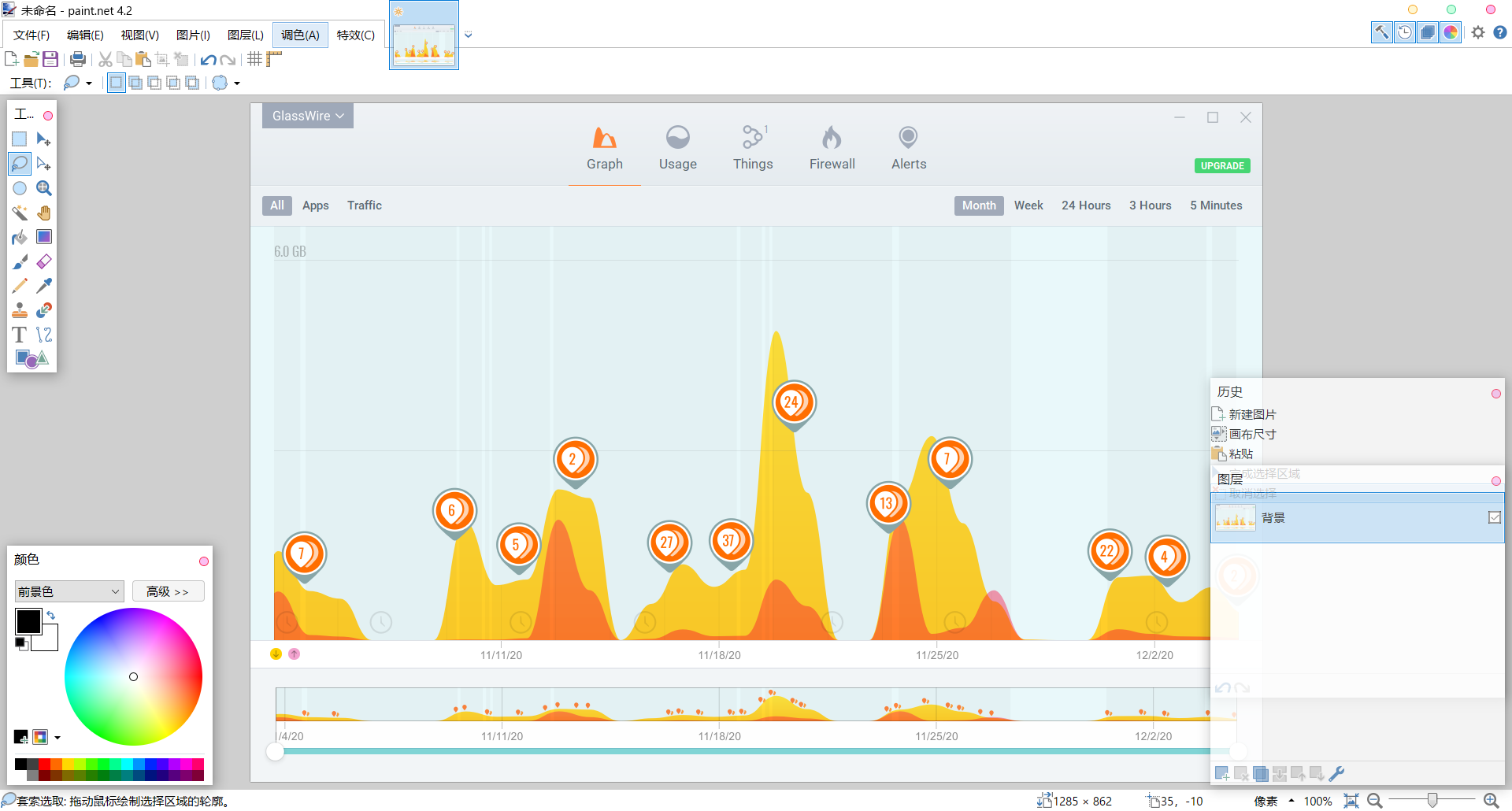
Task: Toggle the Colors window button
Action: 1451,32
